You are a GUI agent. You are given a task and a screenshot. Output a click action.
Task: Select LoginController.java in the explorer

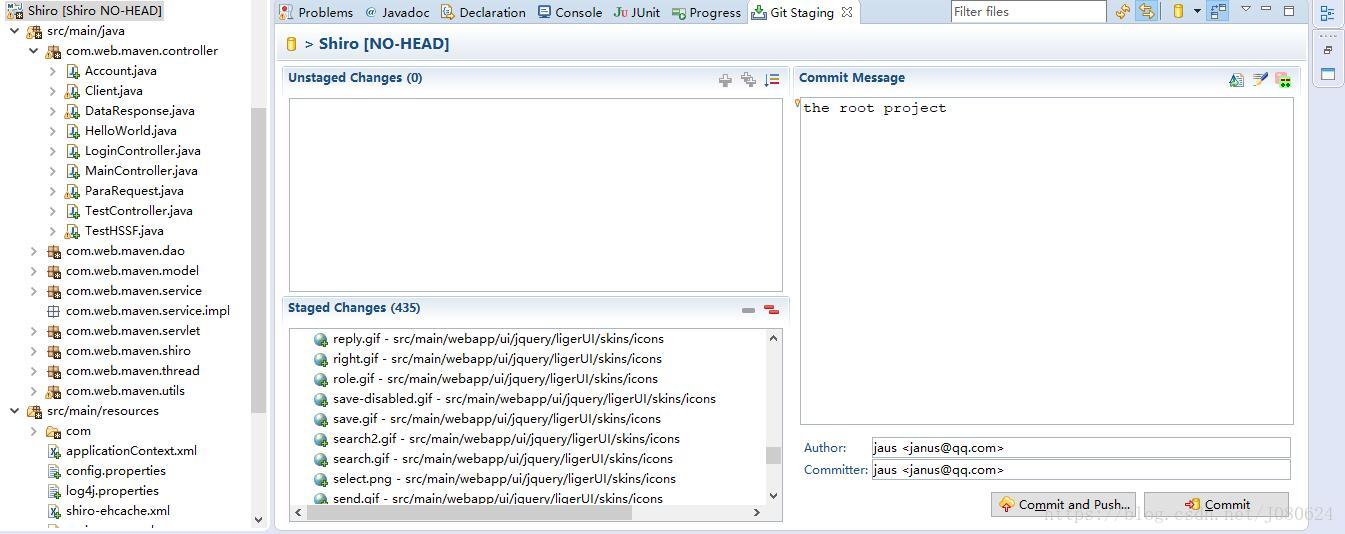tap(142, 151)
